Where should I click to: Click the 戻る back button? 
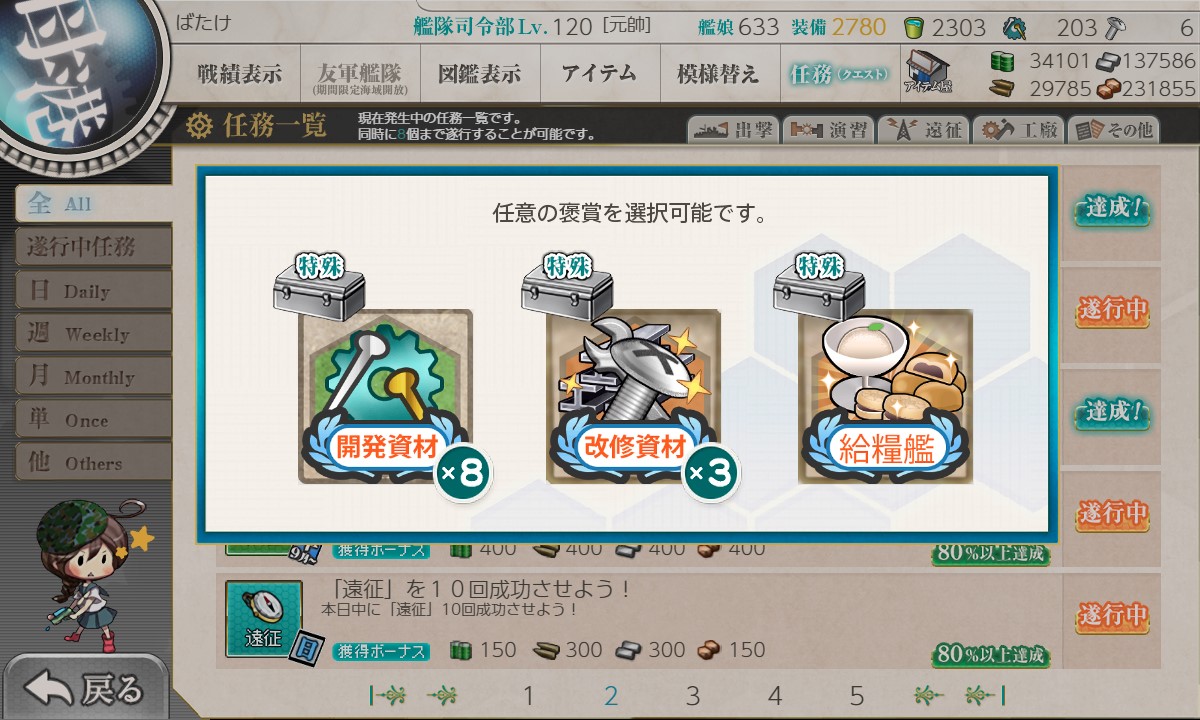pyautogui.click(x=84, y=689)
